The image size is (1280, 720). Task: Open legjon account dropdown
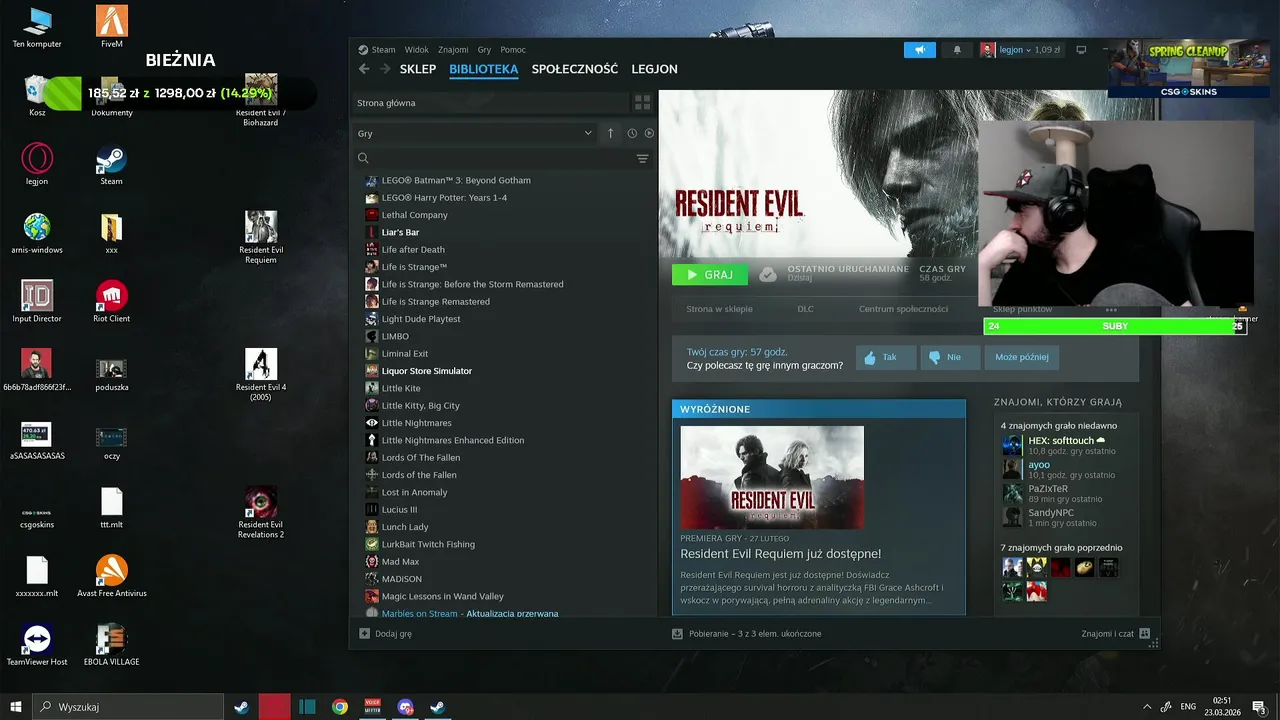click(1020, 50)
